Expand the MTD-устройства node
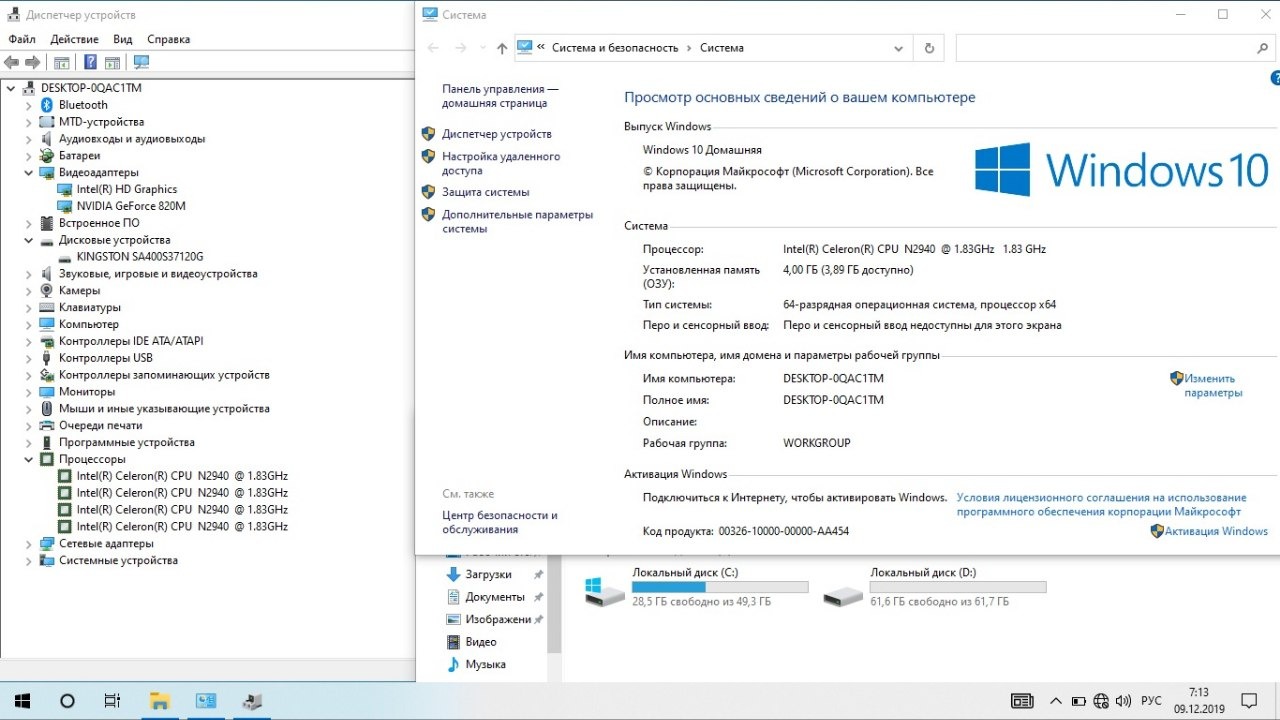 tap(28, 122)
